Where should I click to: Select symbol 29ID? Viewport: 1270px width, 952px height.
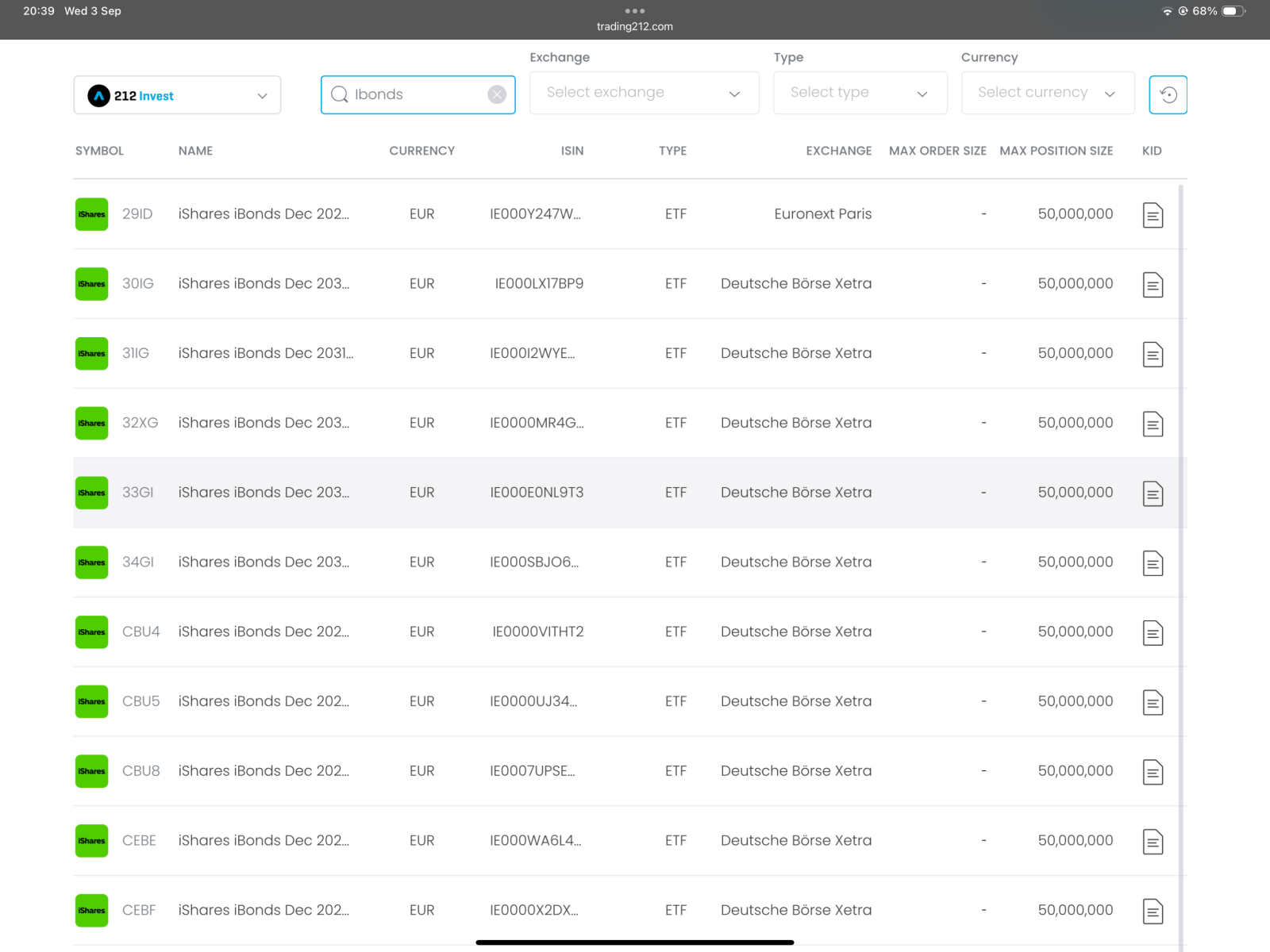[x=137, y=214]
